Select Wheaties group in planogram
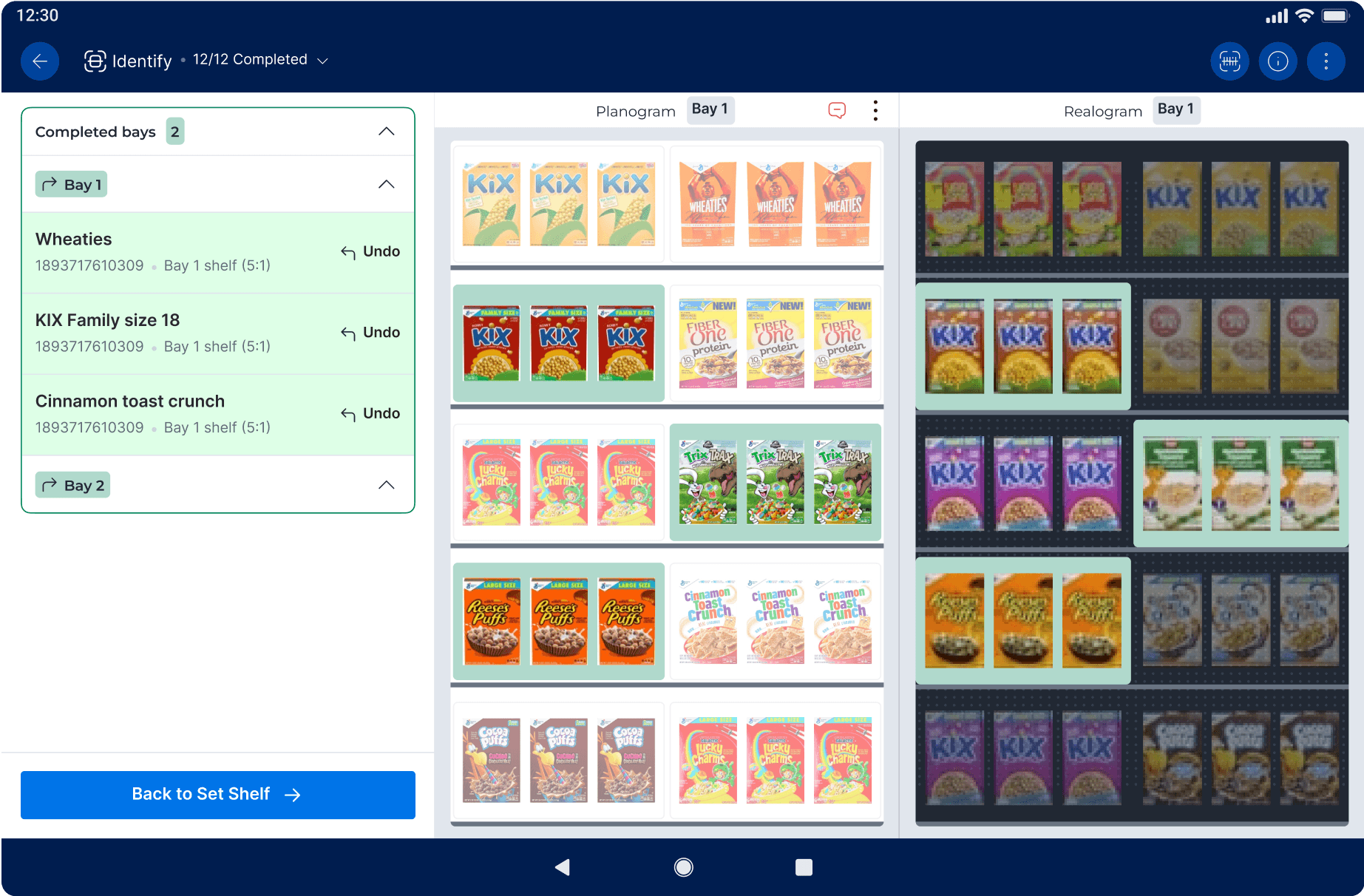This screenshot has width=1364, height=896. pyautogui.click(x=776, y=203)
